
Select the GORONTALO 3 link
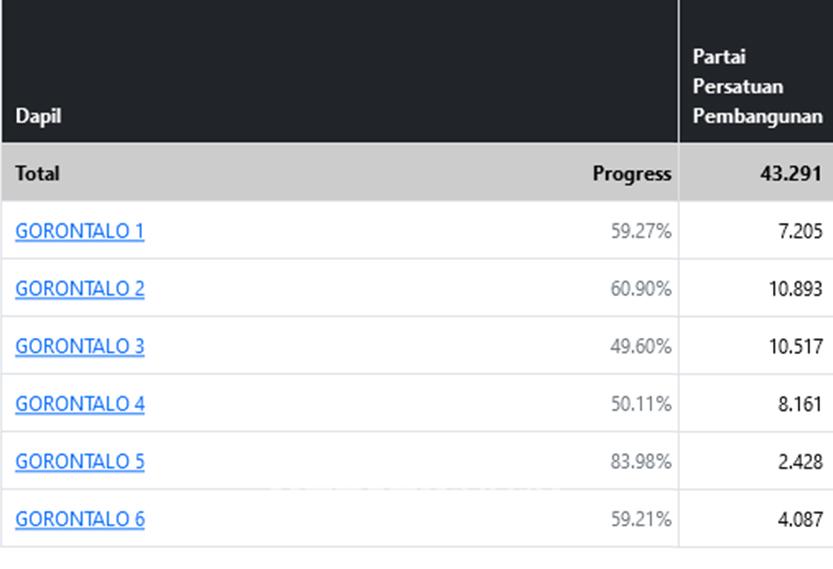pos(80,346)
